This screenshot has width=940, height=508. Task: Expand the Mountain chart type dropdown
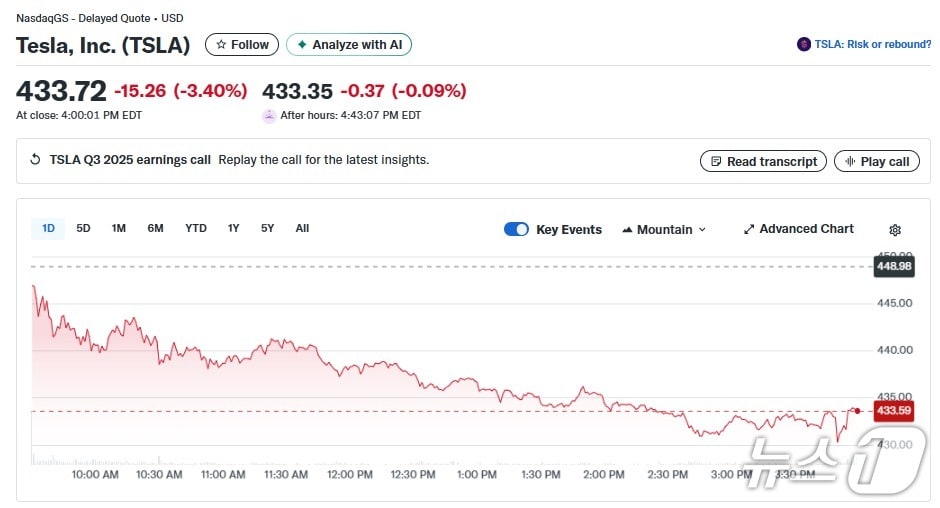[664, 229]
